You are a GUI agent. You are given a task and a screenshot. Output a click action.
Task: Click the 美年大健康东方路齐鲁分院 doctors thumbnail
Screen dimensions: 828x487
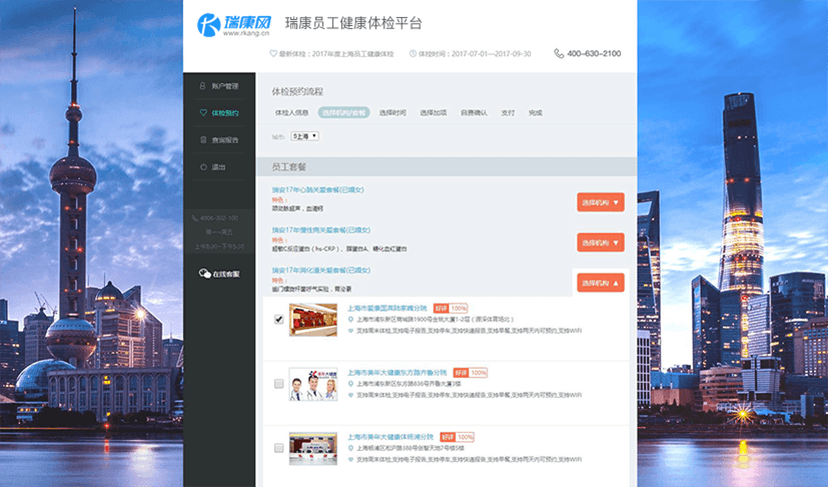coord(313,384)
